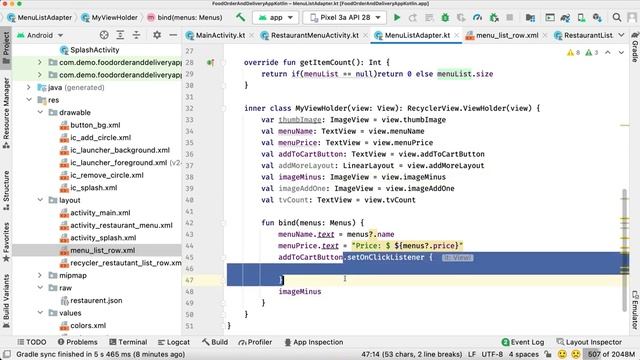Image resolution: width=640 pixels, height=360 pixels.
Task: Click Sync Project with Gradle Files icon
Action: (x=565, y=18)
